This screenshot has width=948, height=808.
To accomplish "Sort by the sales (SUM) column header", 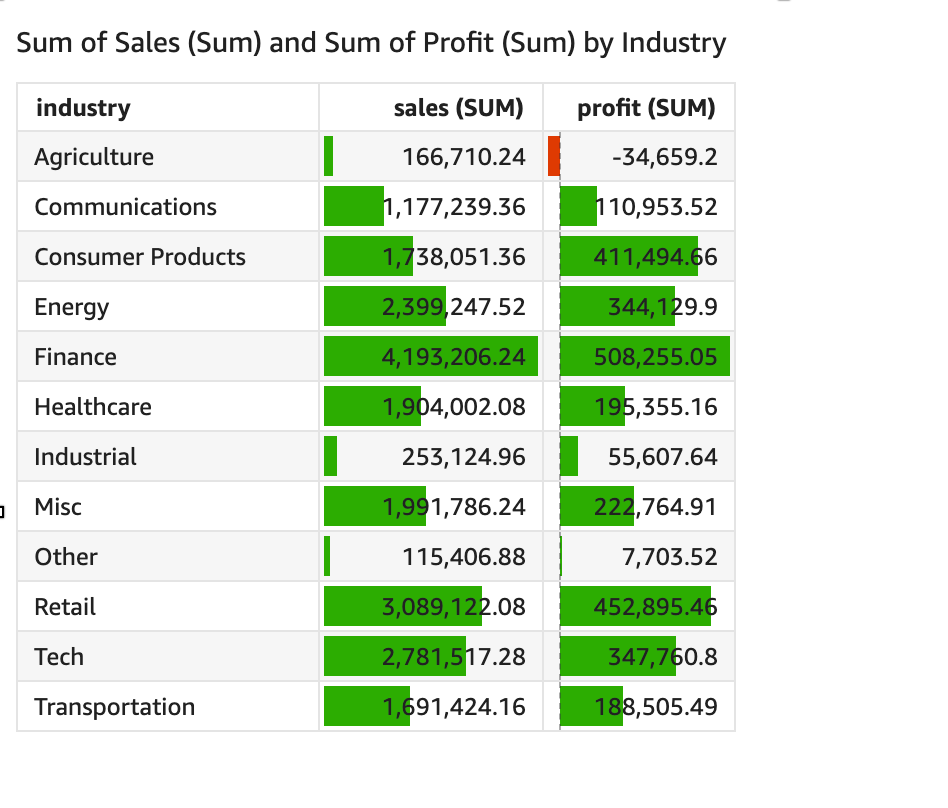I will click(458, 108).
